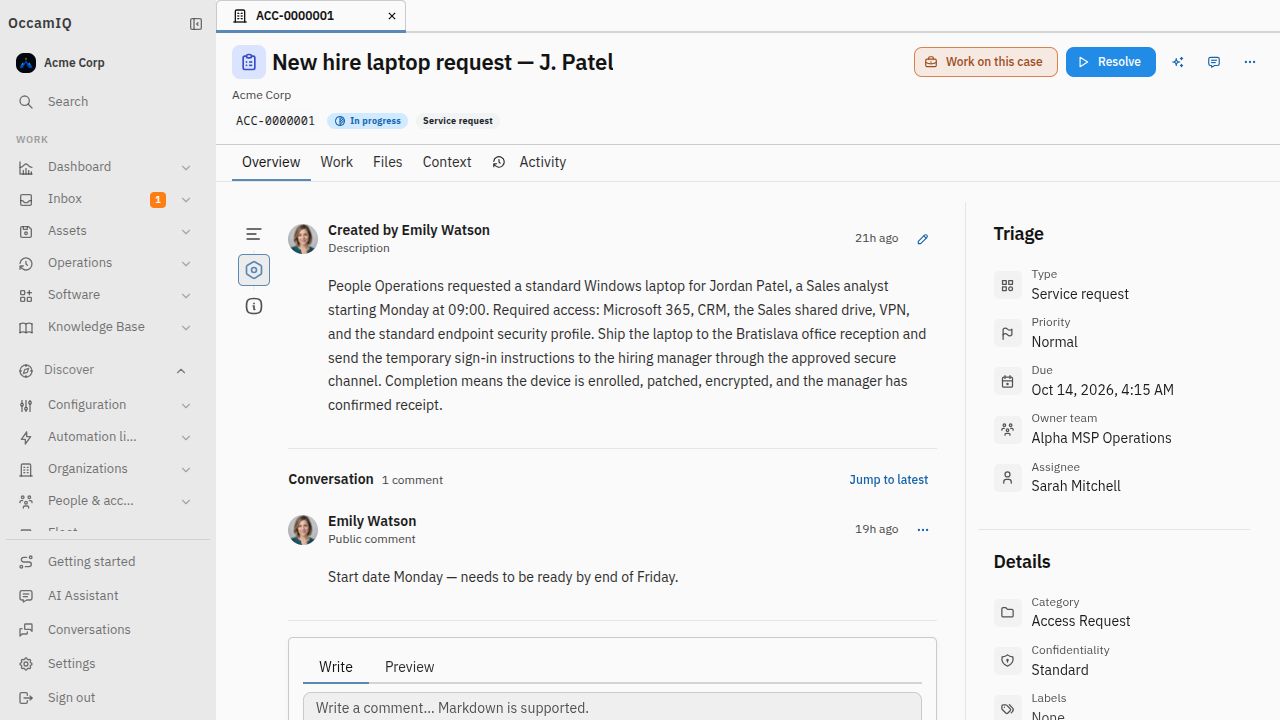Open AI Assistant from sidebar
This screenshot has height=720, width=1280.
(108, 596)
